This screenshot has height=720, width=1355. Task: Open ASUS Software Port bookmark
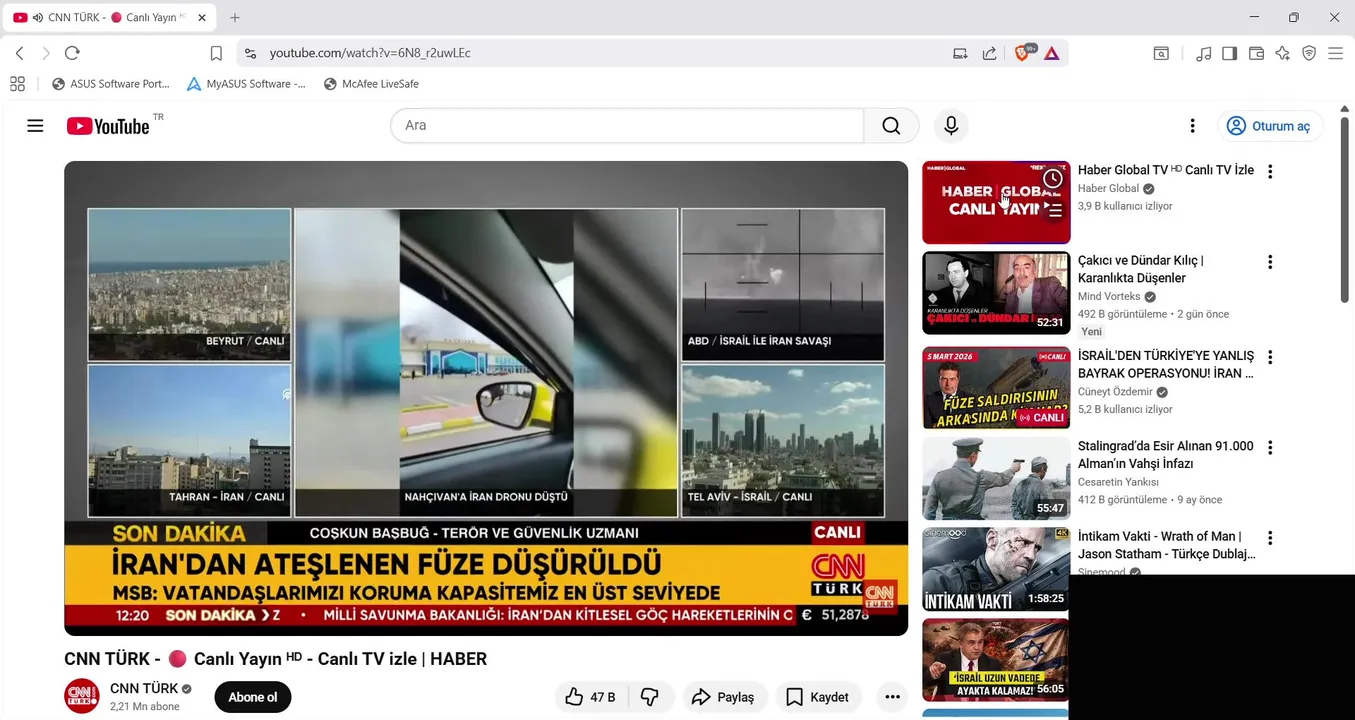pos(111,84)
